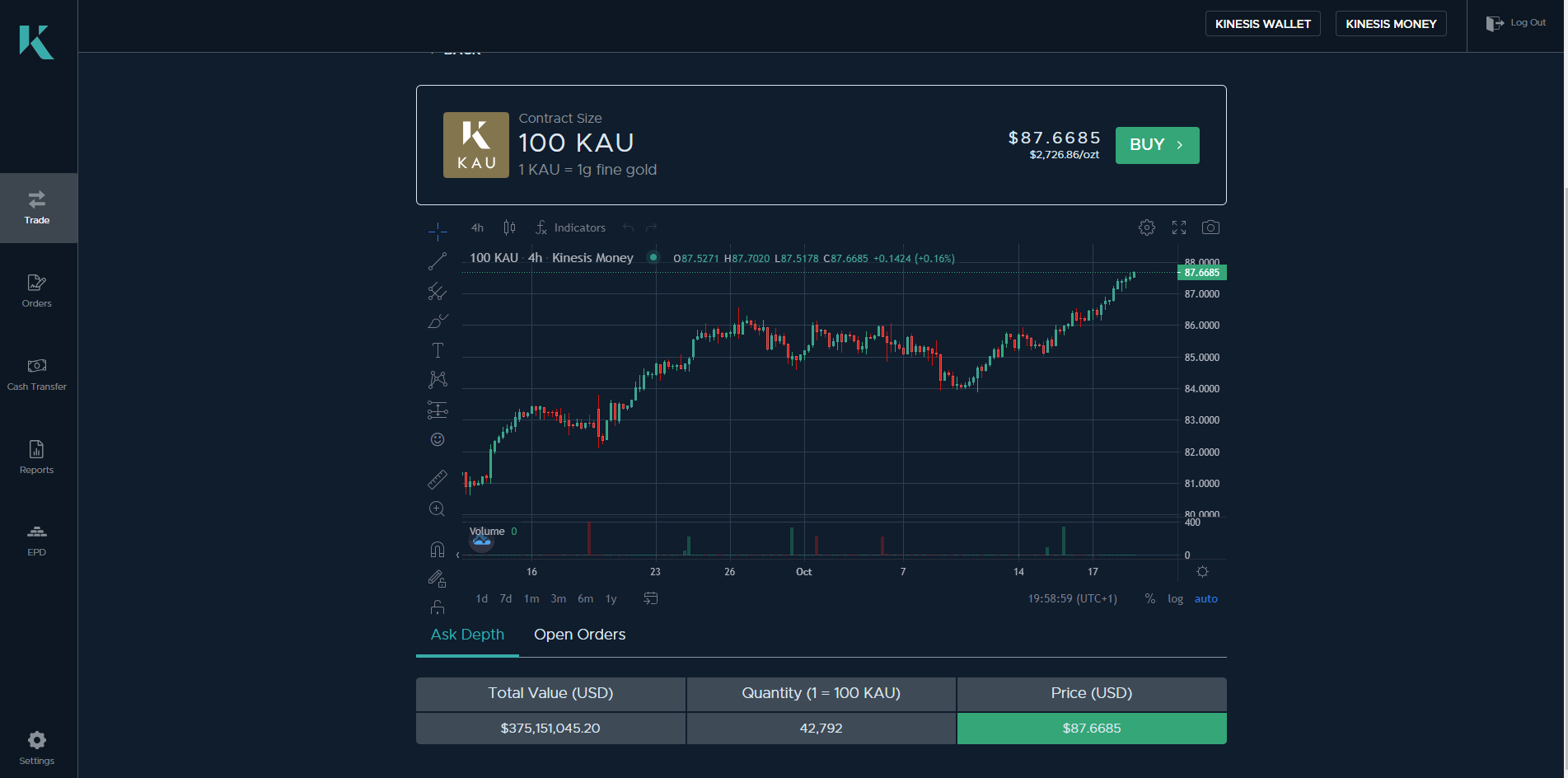
Task: Open the EPD section in sidebar
Action: [x=37, y=540]
